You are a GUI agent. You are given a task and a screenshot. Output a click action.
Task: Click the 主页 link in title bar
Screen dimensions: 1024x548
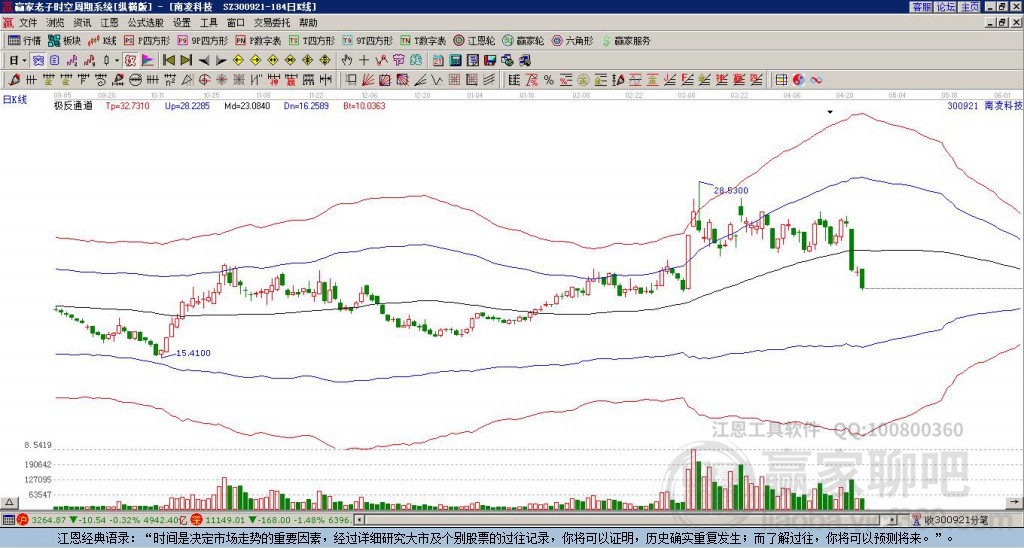coord(969,7)
